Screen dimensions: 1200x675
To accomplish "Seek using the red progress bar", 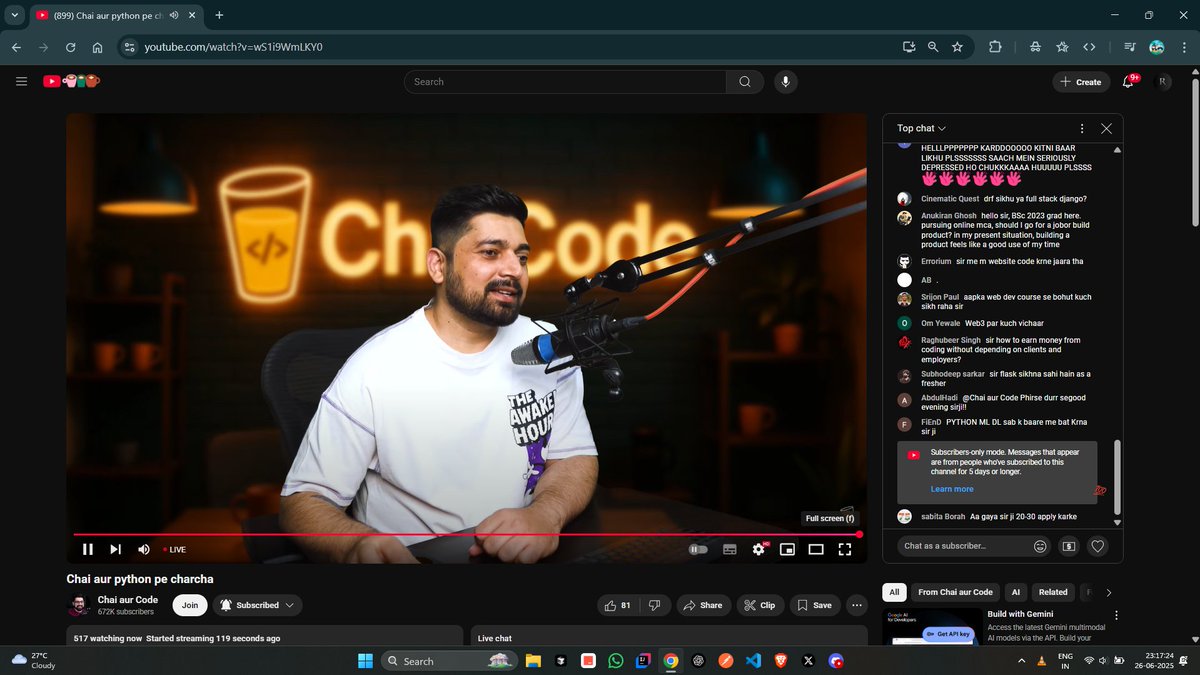I will [x=460, y=533].
